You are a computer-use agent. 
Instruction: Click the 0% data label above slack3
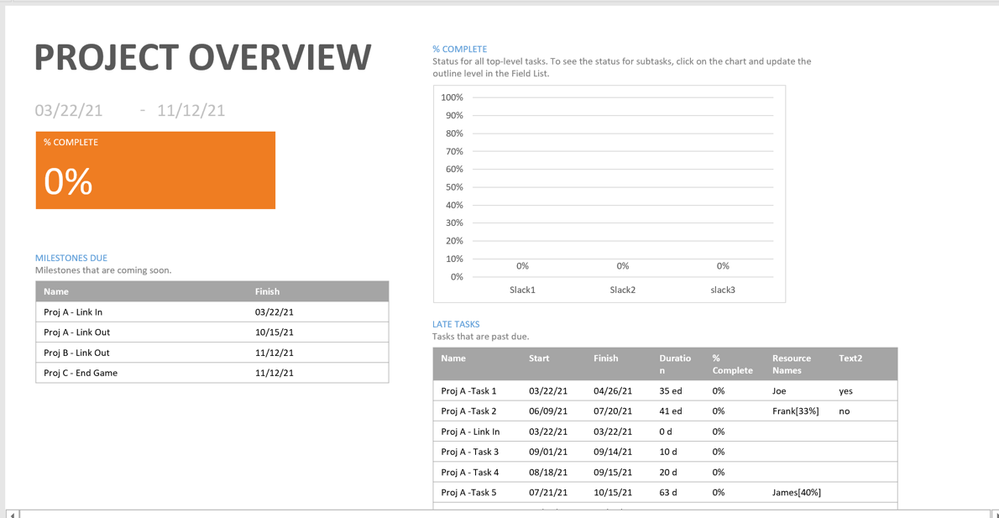[722, 266]
